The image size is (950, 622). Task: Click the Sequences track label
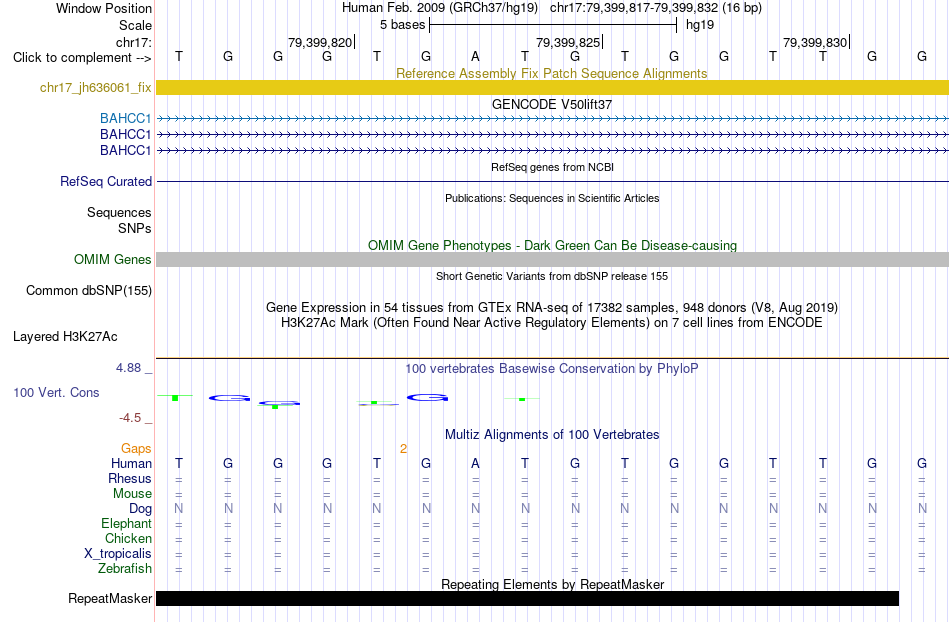pos(119,213)
